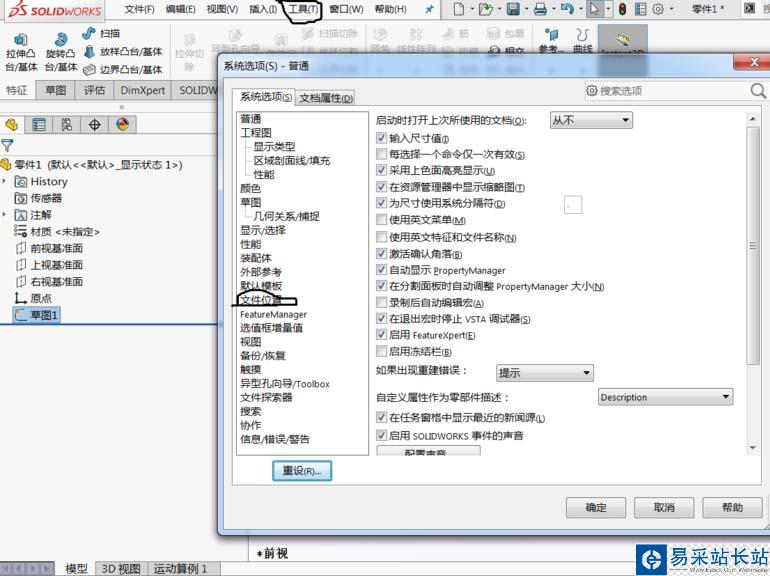This screenshot has width=770, height=576.
Task: Click the File properties list icon
Action: 640,9
